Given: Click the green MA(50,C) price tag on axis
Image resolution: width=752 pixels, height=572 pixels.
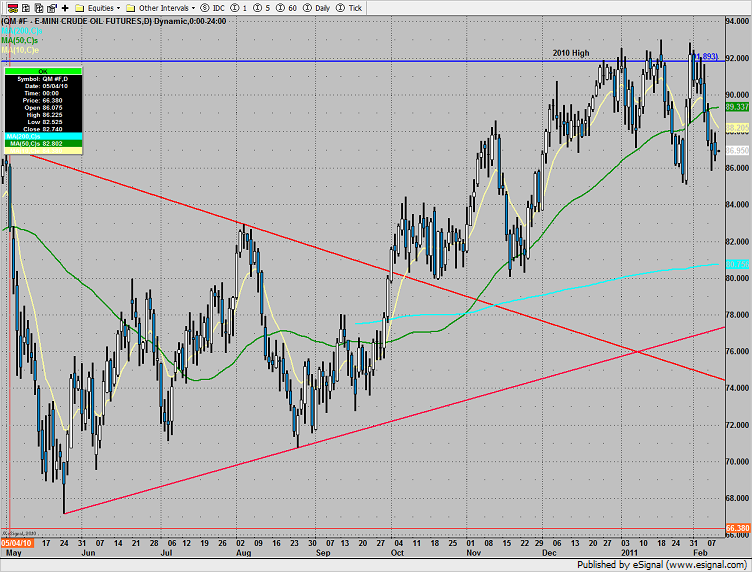Looking at the screenshot, I should (x=737, y=106).
